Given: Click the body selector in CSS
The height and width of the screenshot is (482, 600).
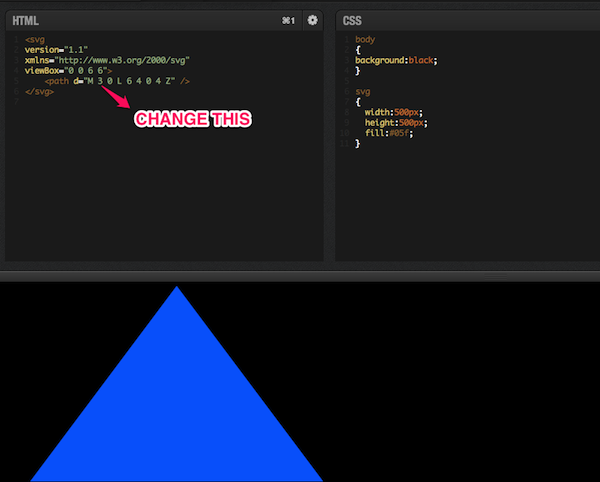Looking at the screenshot, I should [365, 39].
